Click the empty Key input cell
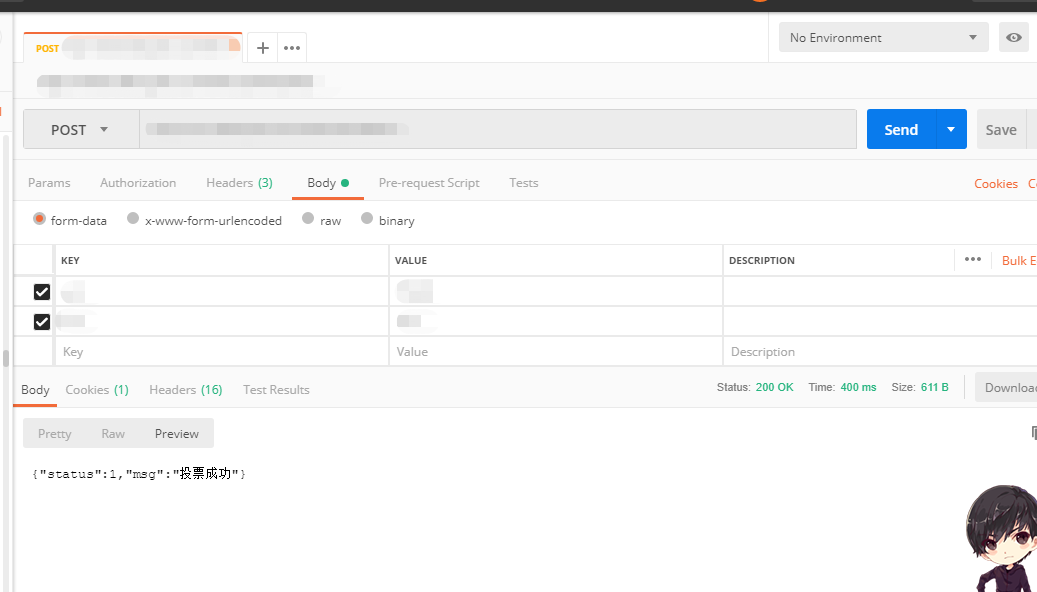The image size is (1037, 592). point(222,351)
